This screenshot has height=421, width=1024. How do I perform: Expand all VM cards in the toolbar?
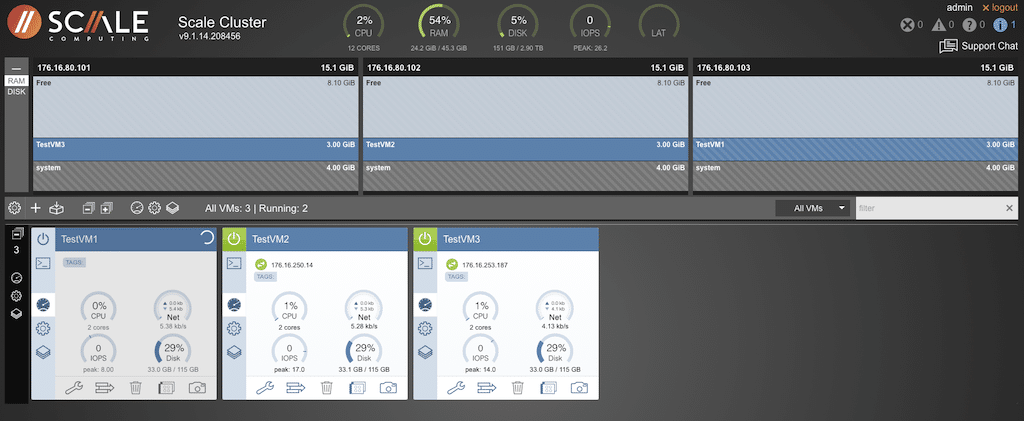tap(106, 208)
